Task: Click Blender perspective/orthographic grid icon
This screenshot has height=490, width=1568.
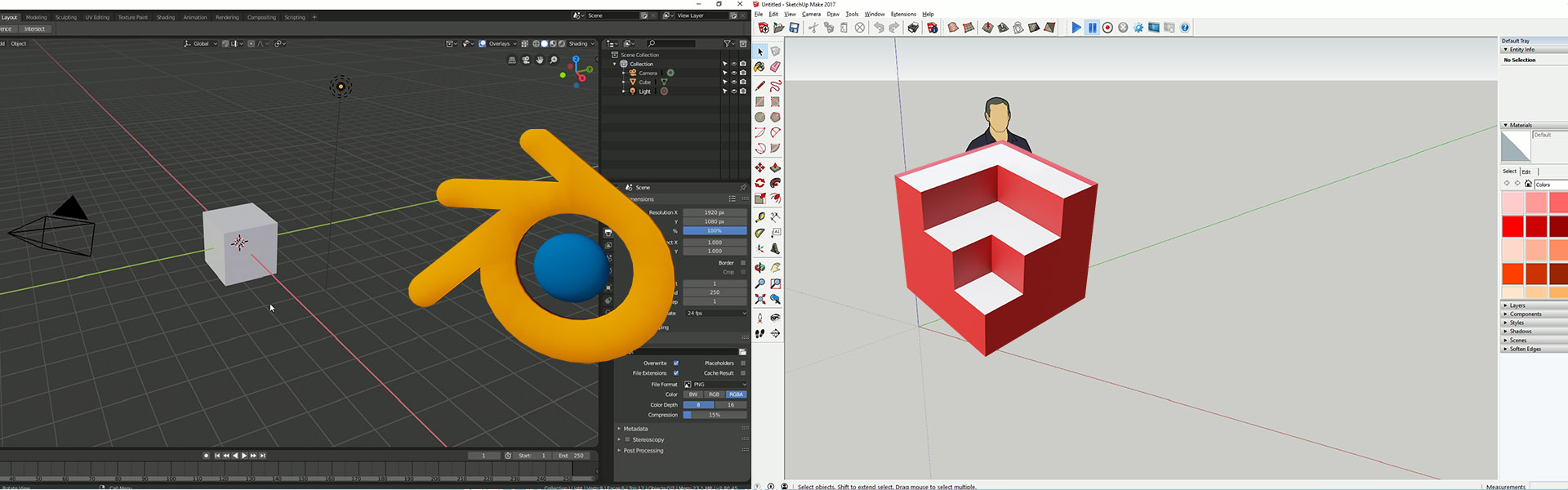Action: [512, 60]
